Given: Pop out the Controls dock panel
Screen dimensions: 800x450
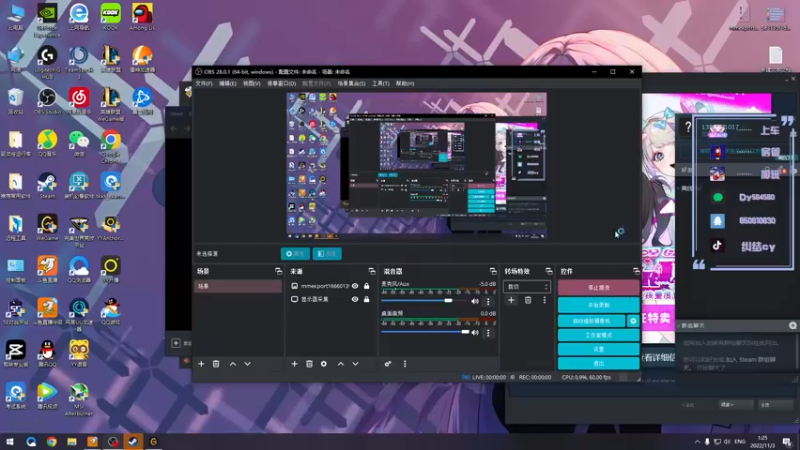Looking at the screenshot, I should (x=636, y=271).
